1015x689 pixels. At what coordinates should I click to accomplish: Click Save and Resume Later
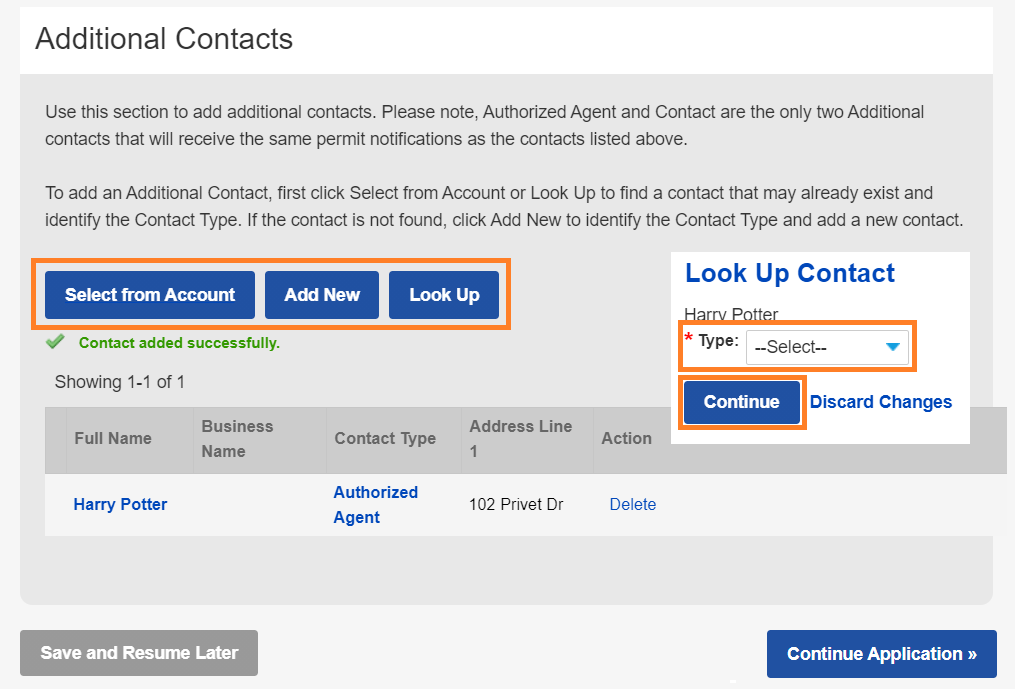139,653
